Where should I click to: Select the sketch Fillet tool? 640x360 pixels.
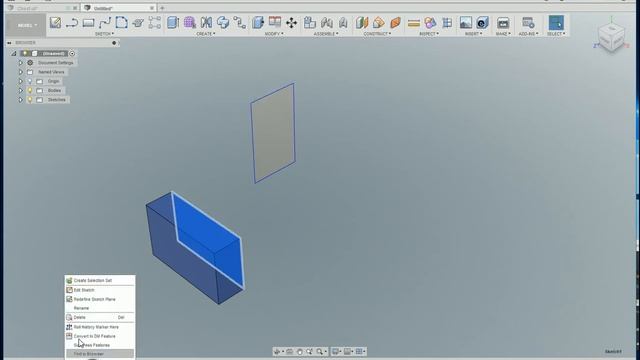click(x=121, y=22)
